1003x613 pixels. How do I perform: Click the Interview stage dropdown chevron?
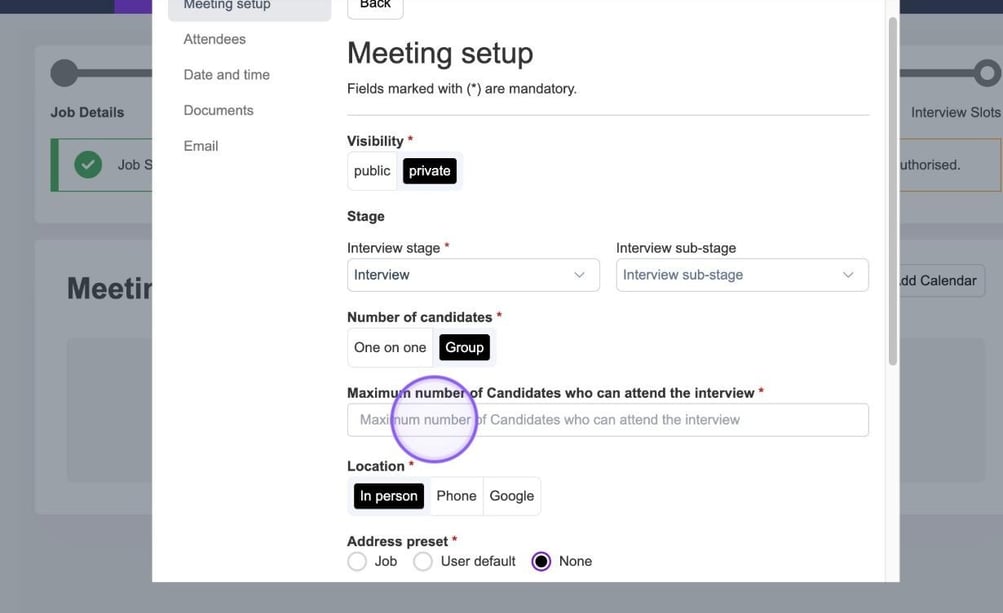tap(579, 275)
